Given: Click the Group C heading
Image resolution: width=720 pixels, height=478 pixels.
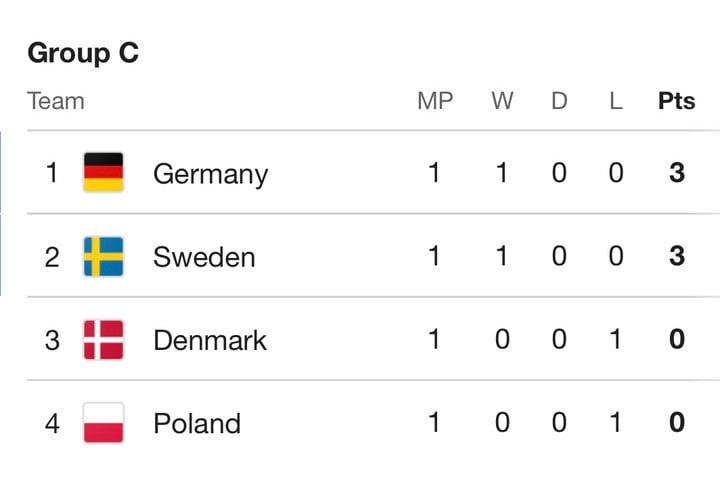Looking at the screenshot, I should tap(83, 53).
